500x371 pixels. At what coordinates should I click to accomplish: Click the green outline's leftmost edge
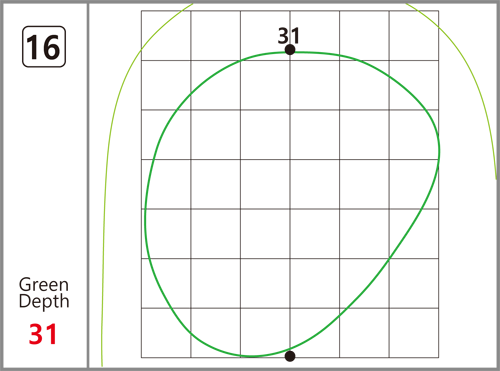pos(145,220)
